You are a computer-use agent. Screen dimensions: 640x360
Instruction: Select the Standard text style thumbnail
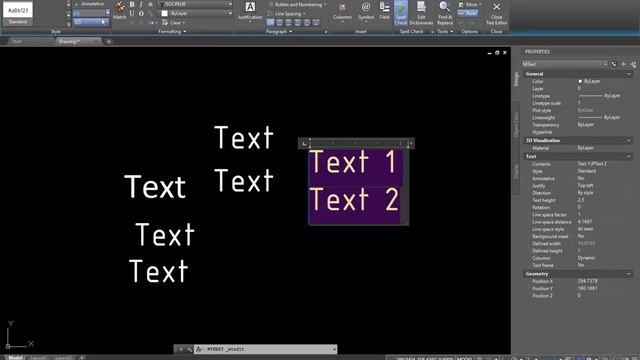coord(18,13)
